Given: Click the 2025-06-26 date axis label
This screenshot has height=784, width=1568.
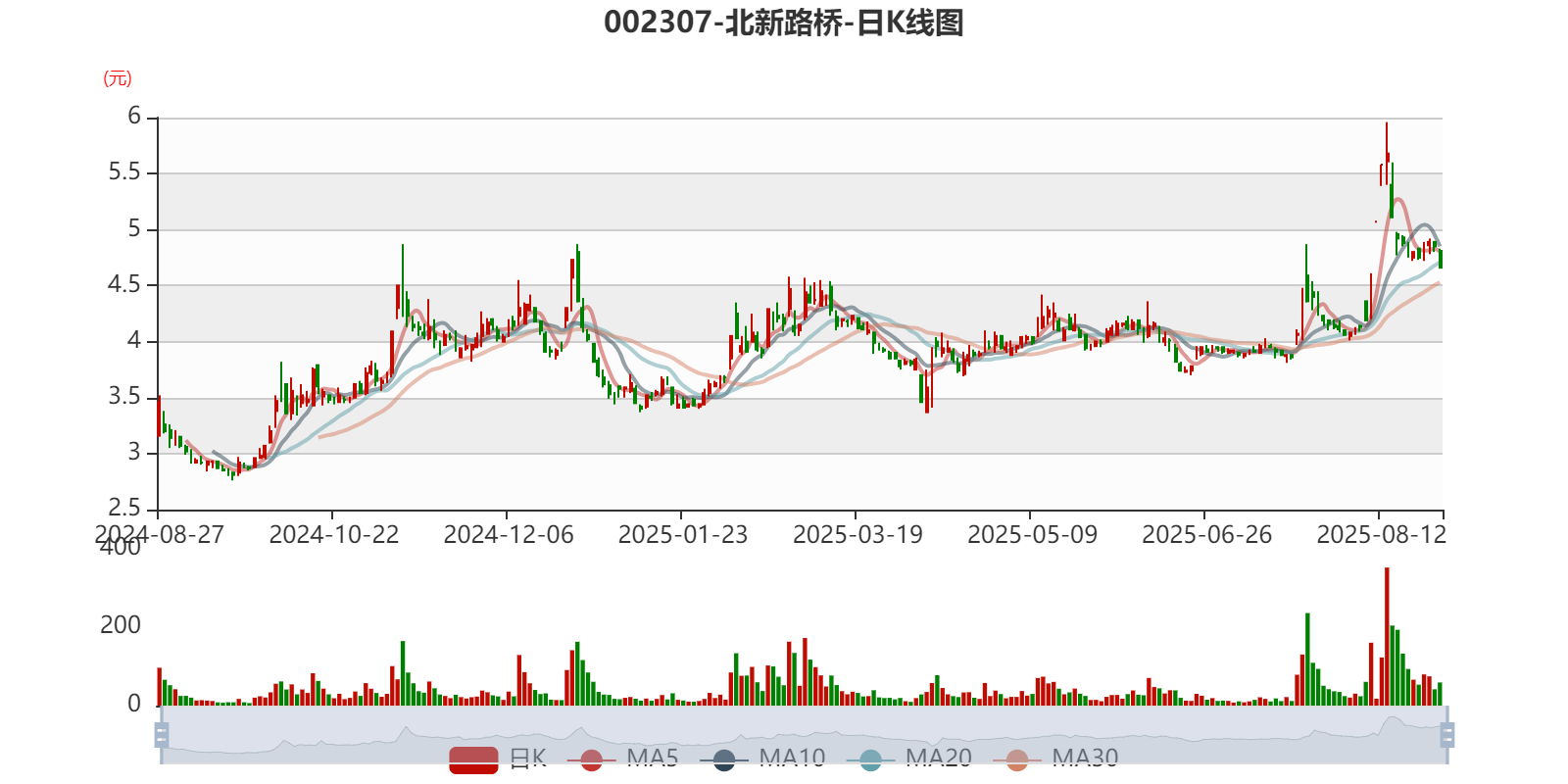Looking at the screenshot, I should point(1206,535).
